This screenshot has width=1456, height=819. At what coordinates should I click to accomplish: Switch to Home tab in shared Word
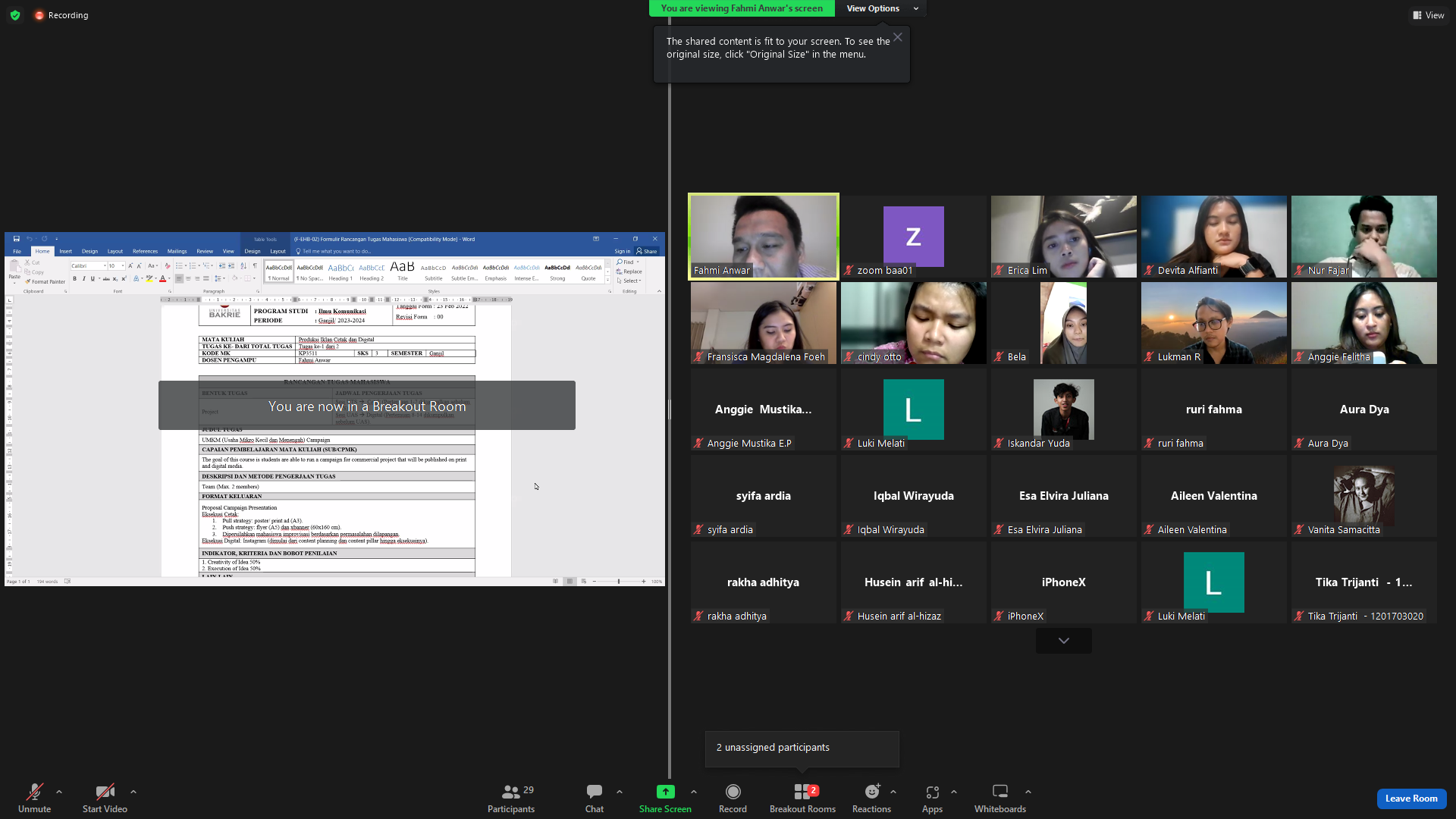click(x=42, y=251)
